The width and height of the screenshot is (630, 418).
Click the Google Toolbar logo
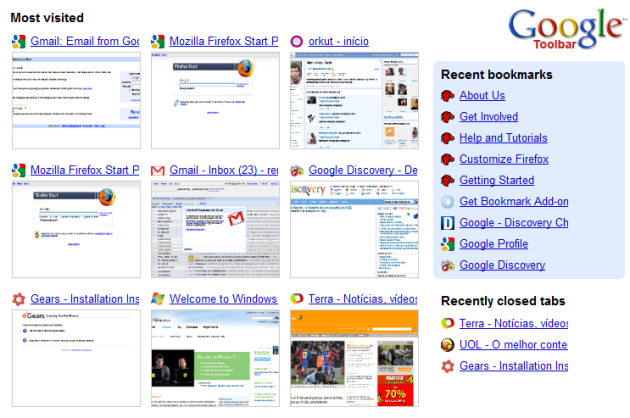click(567, 29)
